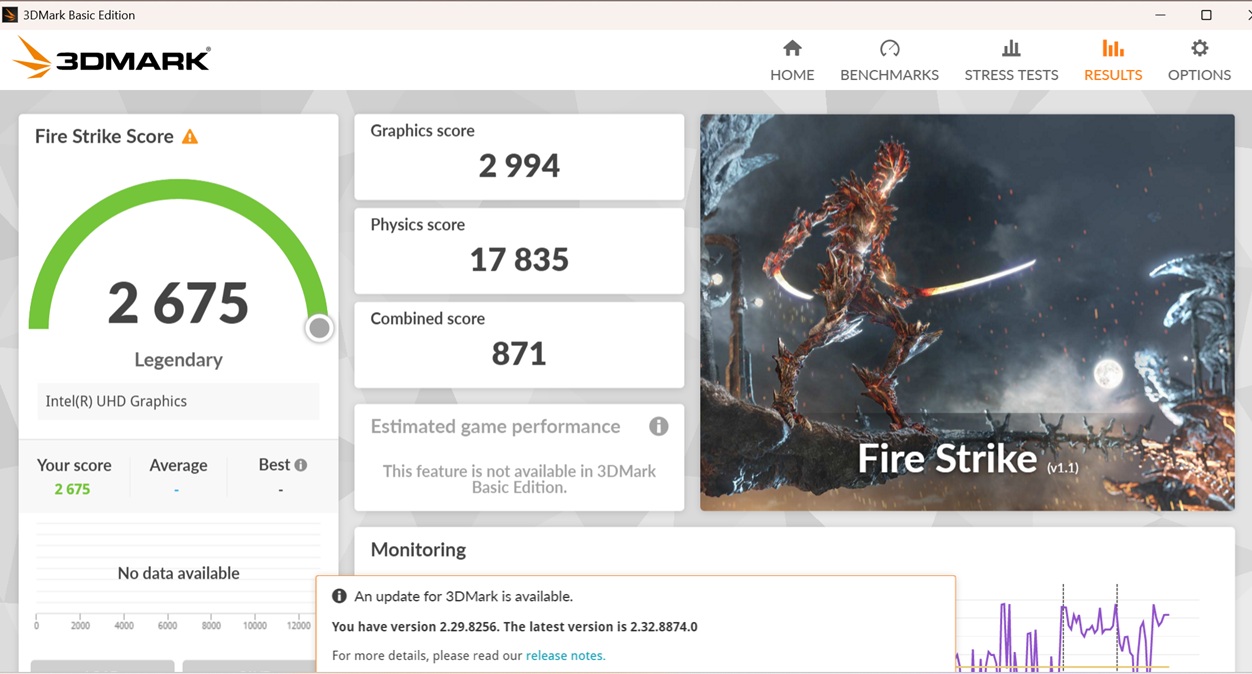The width and height of the screenshot is (1252, 674).
Task: Maximize the 3DMark window
Action: 1206,15
